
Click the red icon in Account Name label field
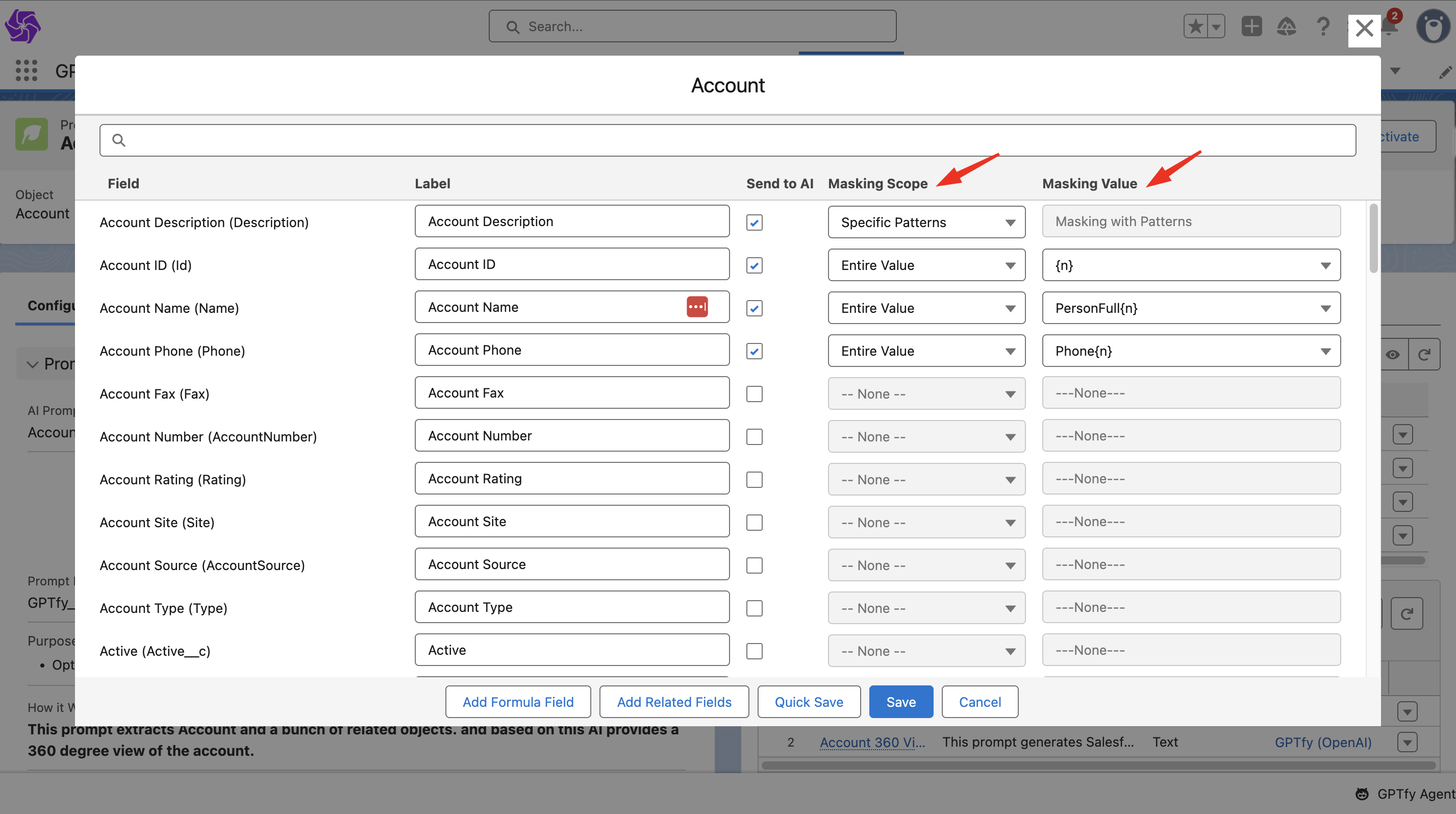coord(697,307)
